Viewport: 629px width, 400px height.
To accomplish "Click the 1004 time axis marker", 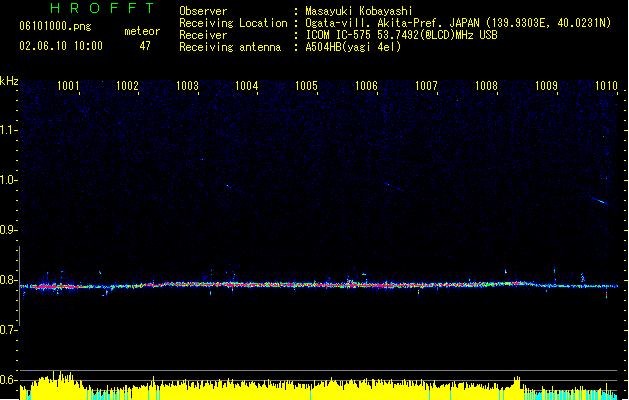I will 246,86.
